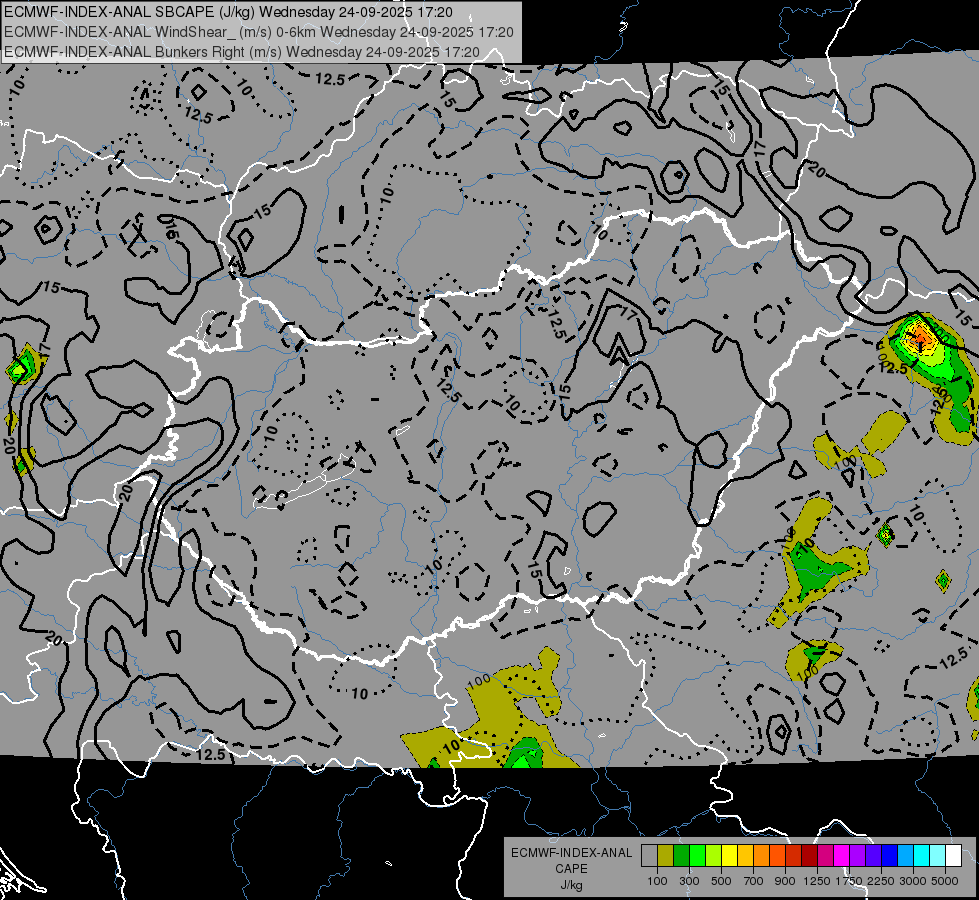This screenshot has width=979, height=900.
Task: Select the Bunkers Right title line
Action: click(242, 52)
